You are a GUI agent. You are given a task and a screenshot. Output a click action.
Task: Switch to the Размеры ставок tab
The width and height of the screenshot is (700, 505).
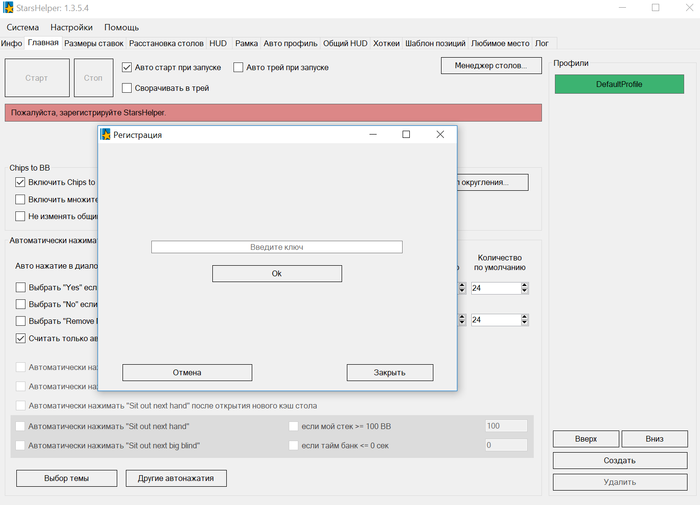tap(94, 43)
